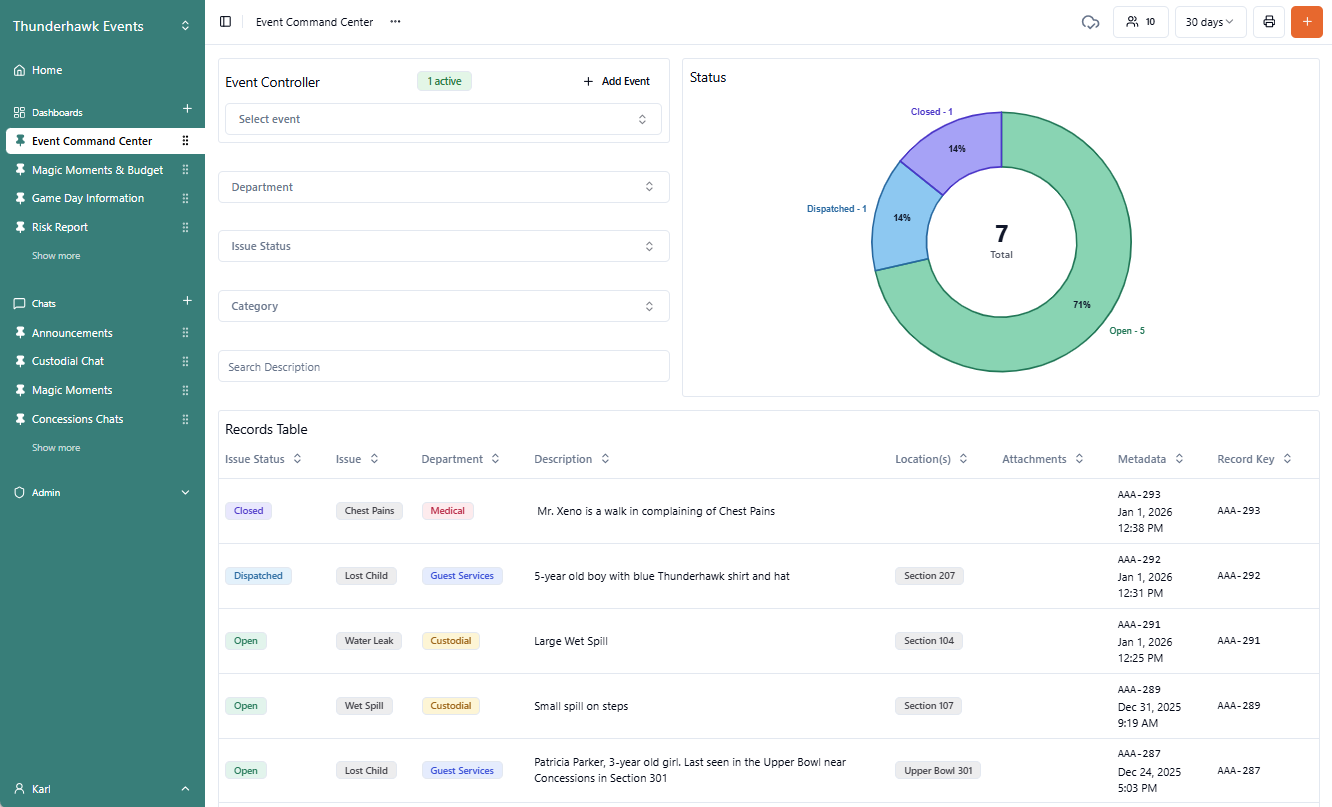Open the three-dot menu beside Event Command Center

(396, 22)
